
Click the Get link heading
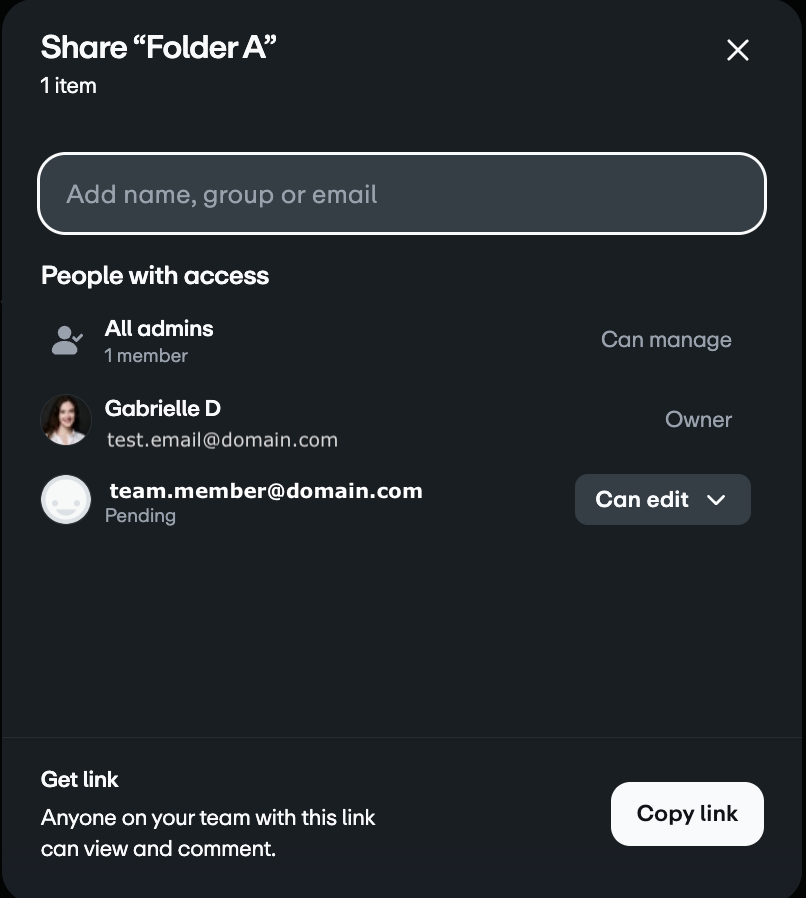pyautogui.click(x=80, y=779)
